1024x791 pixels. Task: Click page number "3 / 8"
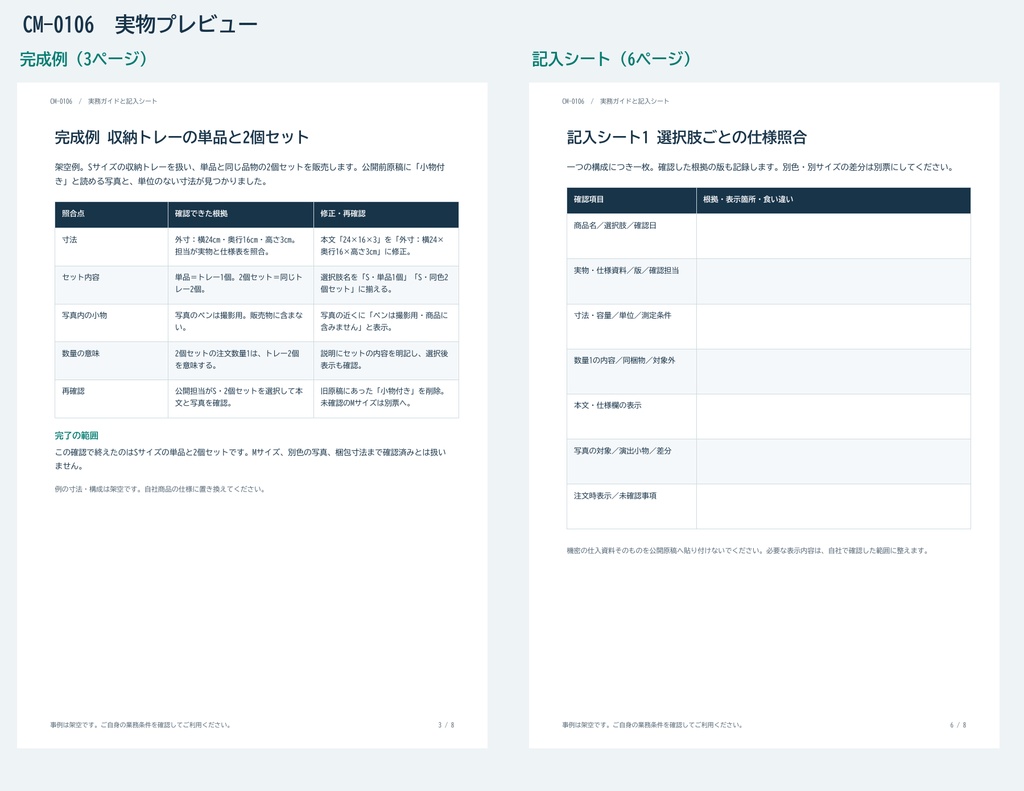click(446, 725)
